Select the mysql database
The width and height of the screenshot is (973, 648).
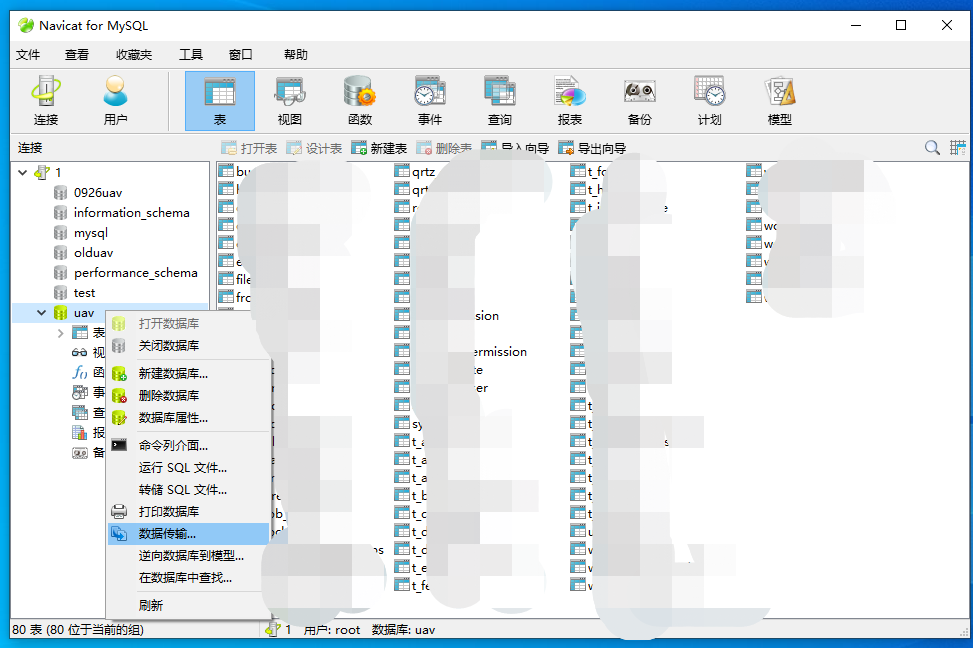pyautogui.click(x=91, y=233)
